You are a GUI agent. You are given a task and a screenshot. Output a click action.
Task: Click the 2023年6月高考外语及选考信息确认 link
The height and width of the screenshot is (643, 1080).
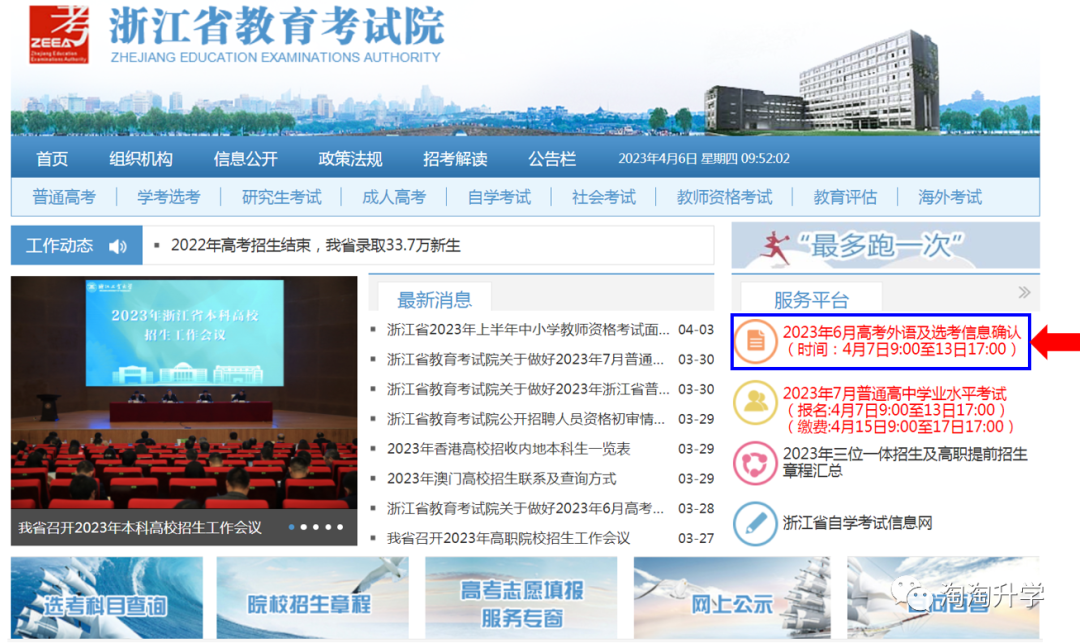tap(901, 332)
